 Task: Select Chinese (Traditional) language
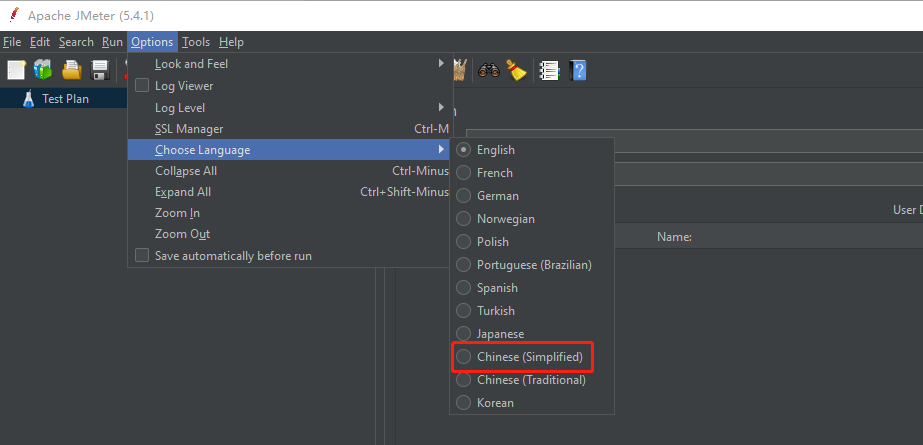(533, 380)
